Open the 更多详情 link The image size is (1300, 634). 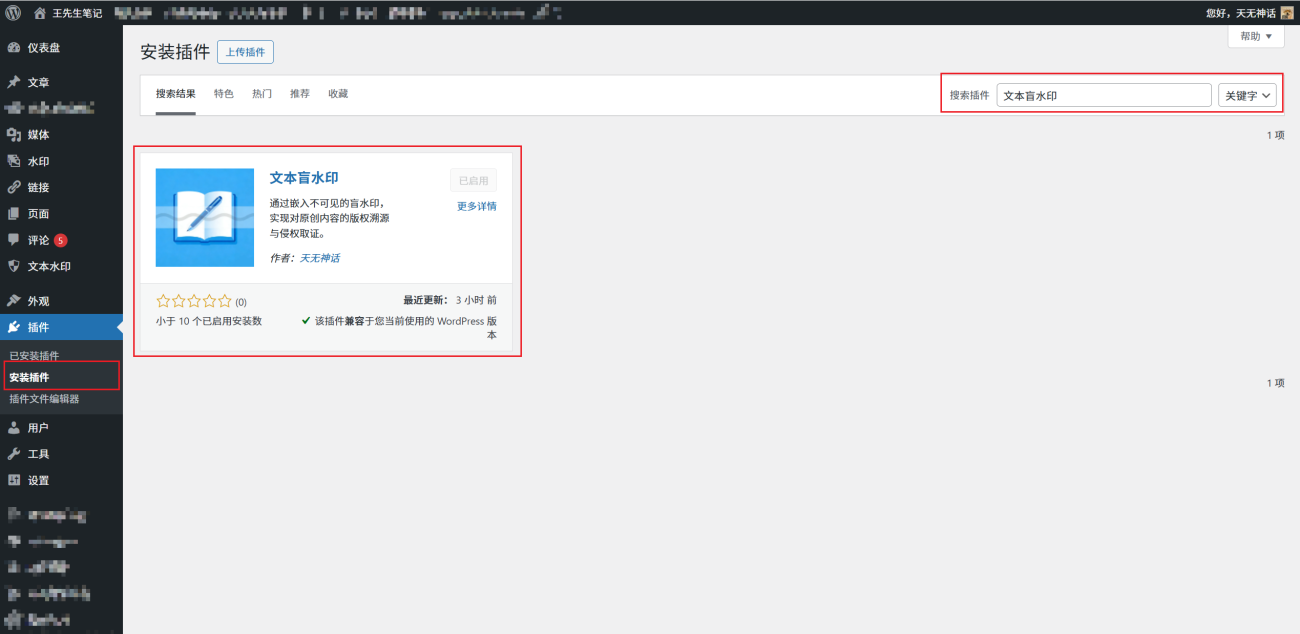pos(476,206)
